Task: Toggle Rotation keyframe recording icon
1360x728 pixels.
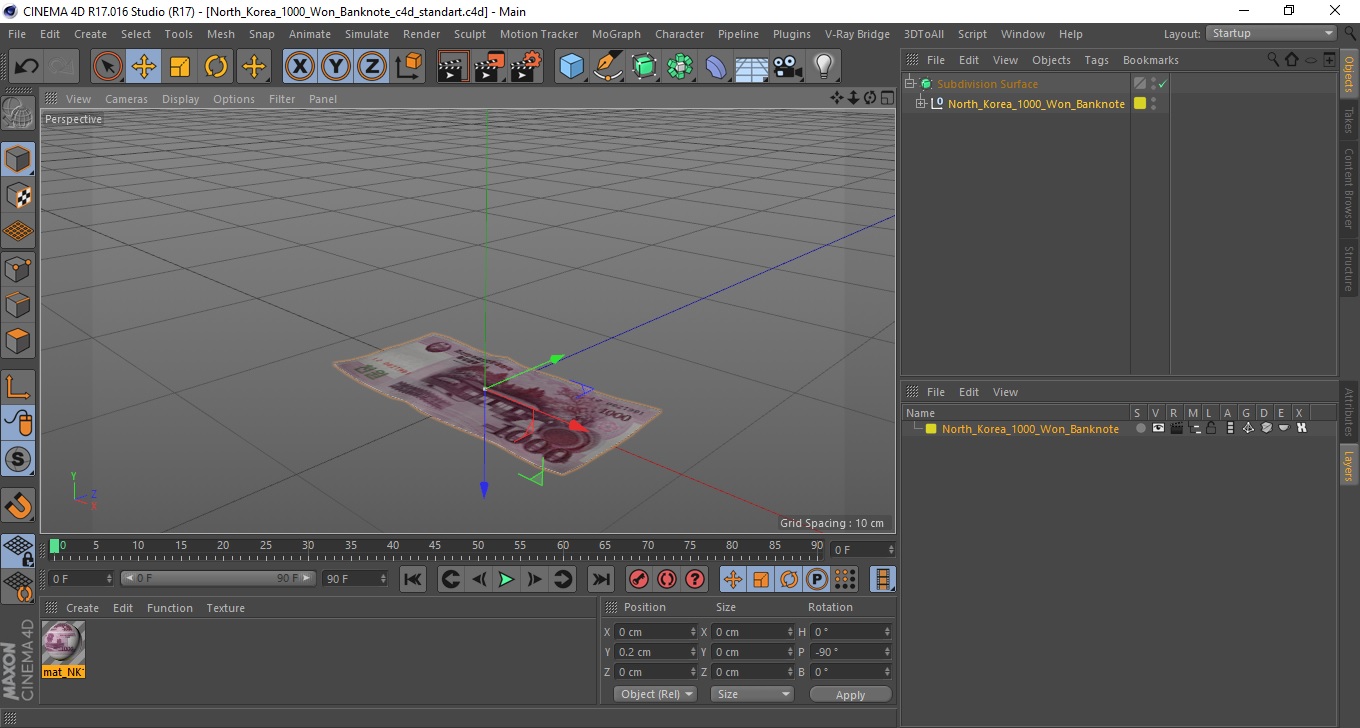Action: (x=789, y=579)
